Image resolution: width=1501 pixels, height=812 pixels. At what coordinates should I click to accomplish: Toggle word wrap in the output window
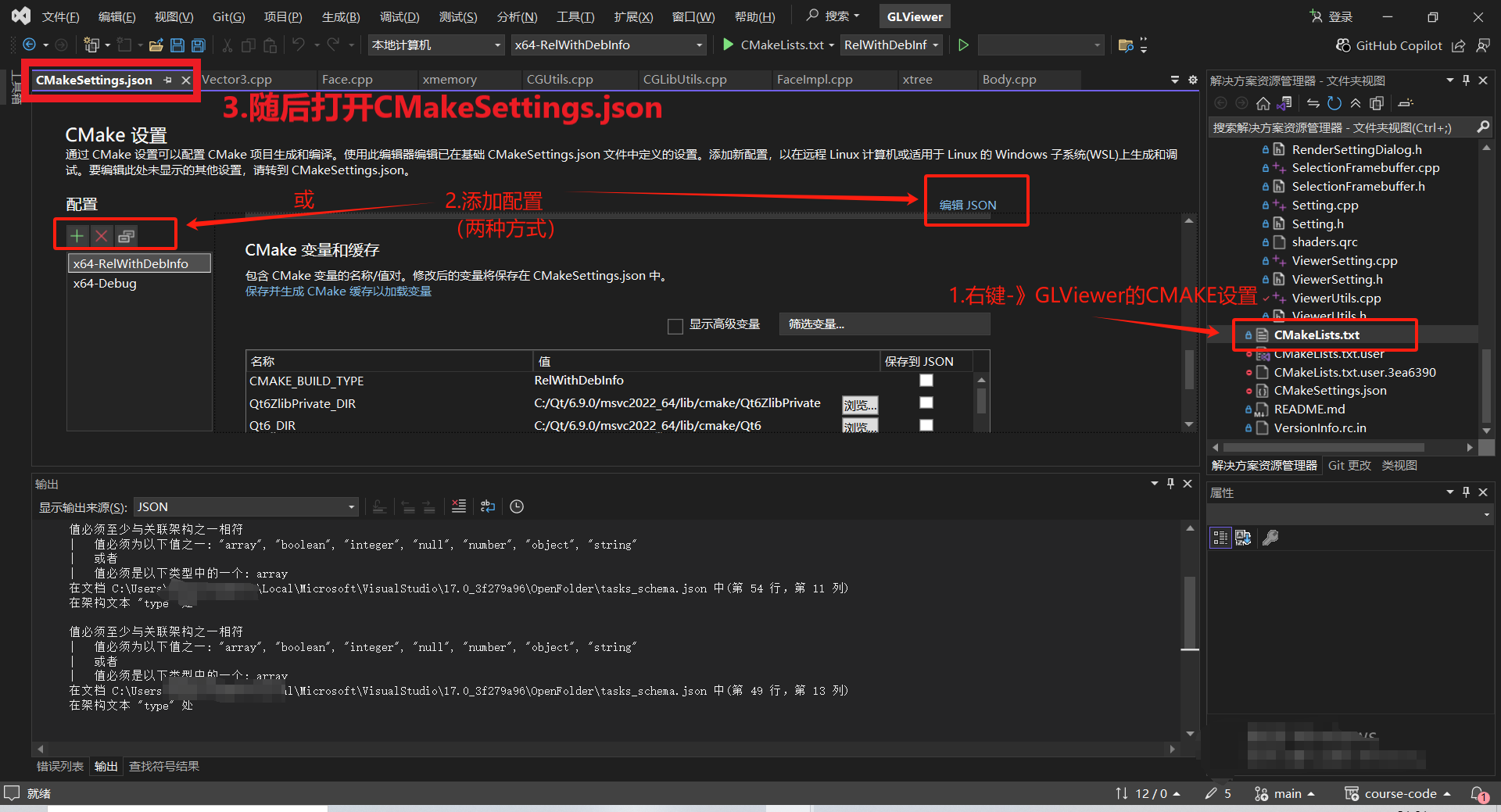pyautogui.click(x=488, y=506)
